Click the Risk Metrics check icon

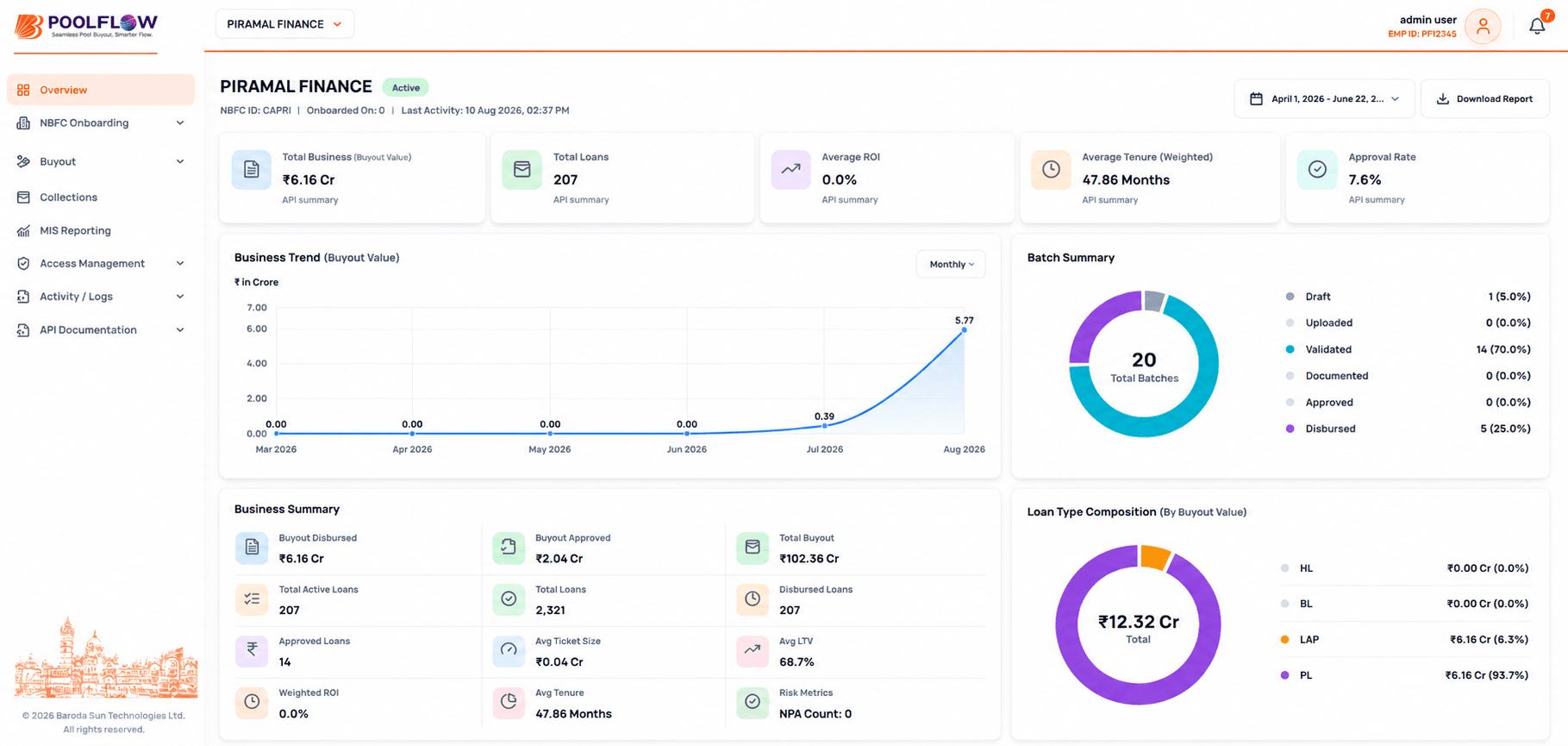tap(753, 703)
